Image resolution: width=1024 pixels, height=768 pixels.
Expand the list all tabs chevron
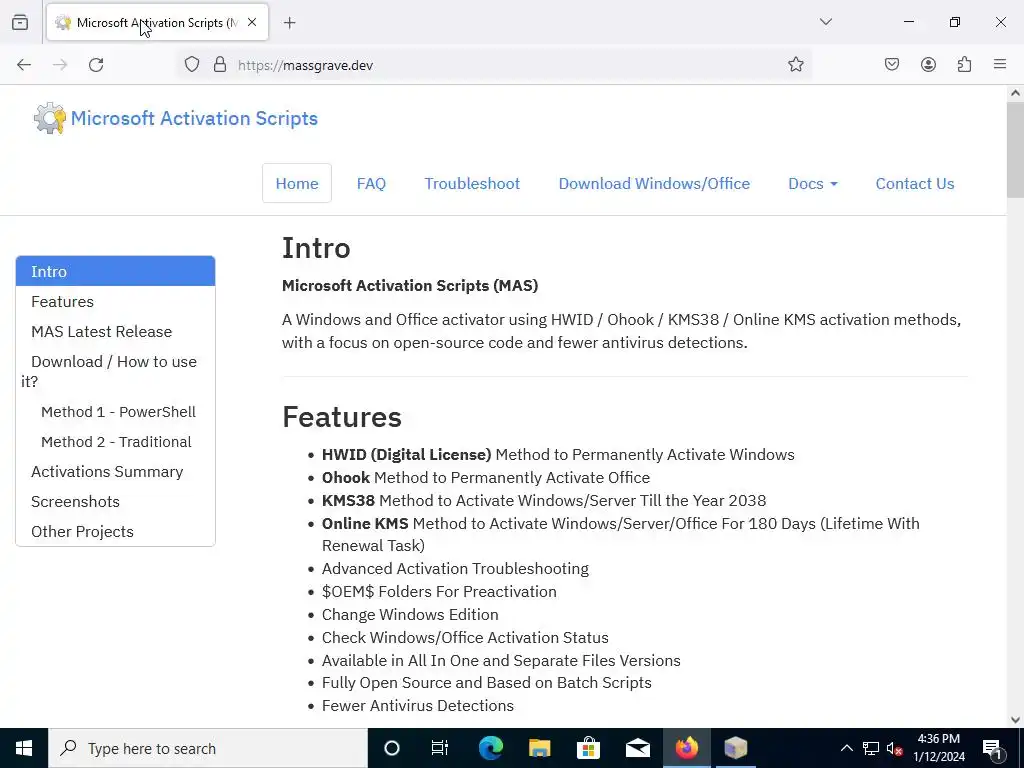tap(826, 22)
